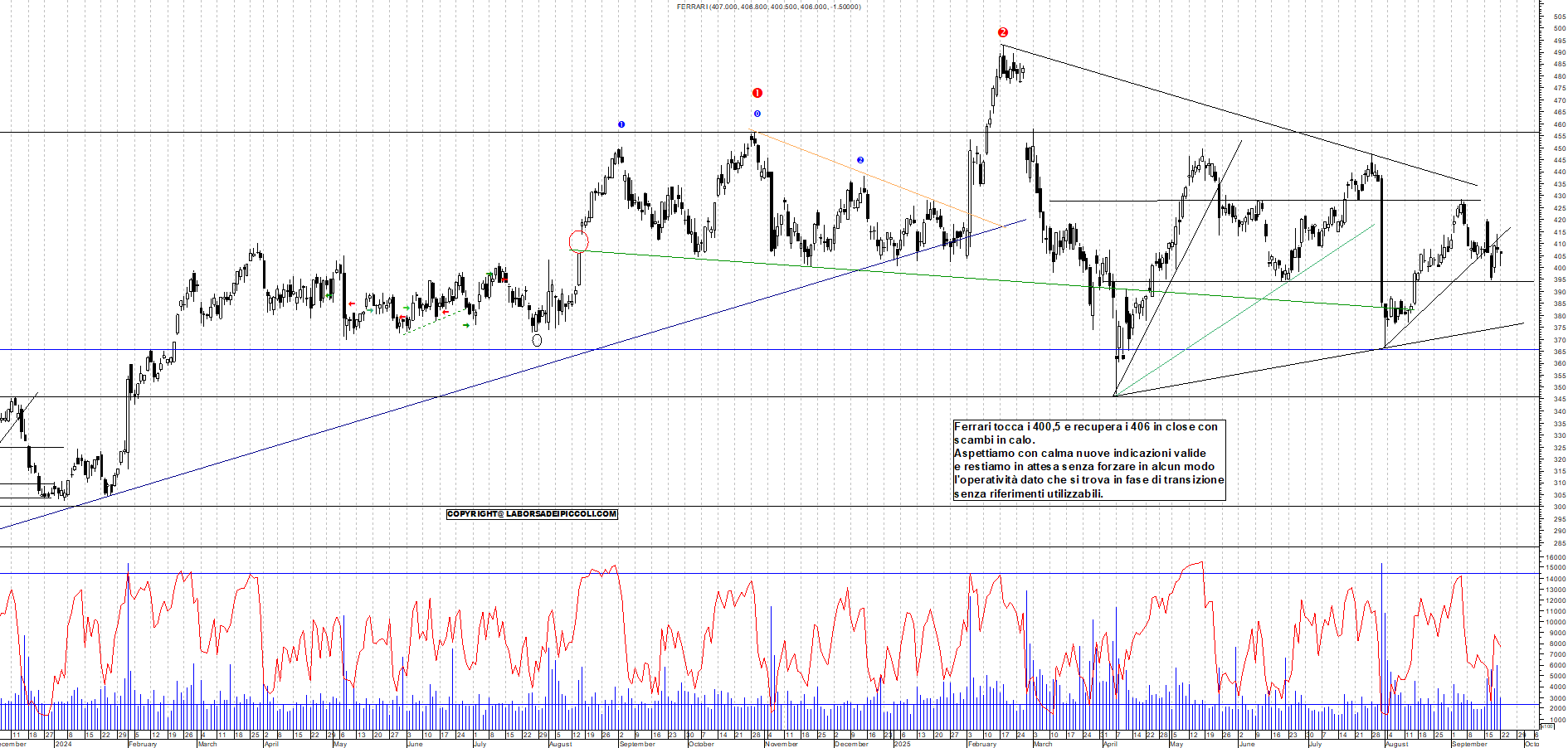1568x748 pixels.
Task: Click the blue marker numbered 0 below red 1
Action: [757, 114]
